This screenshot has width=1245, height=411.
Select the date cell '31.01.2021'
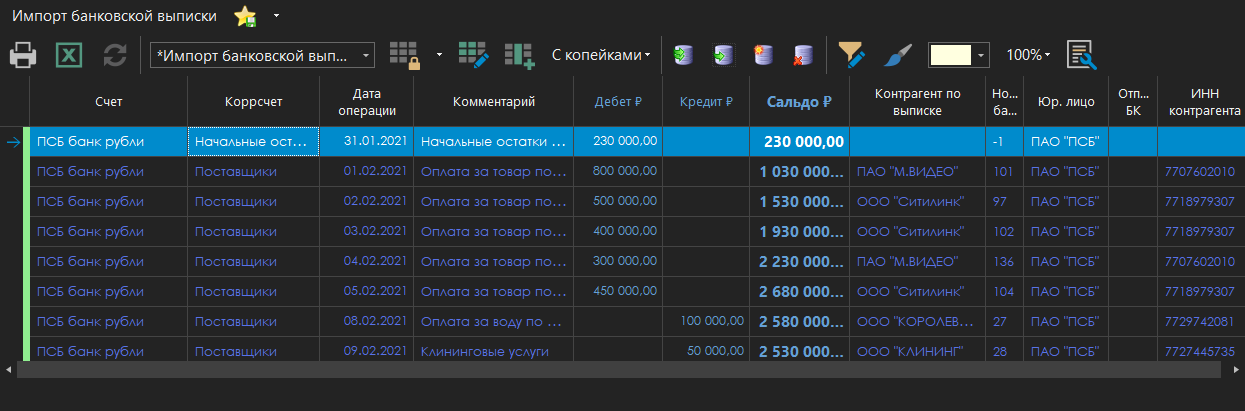click(x=366, y=142)
